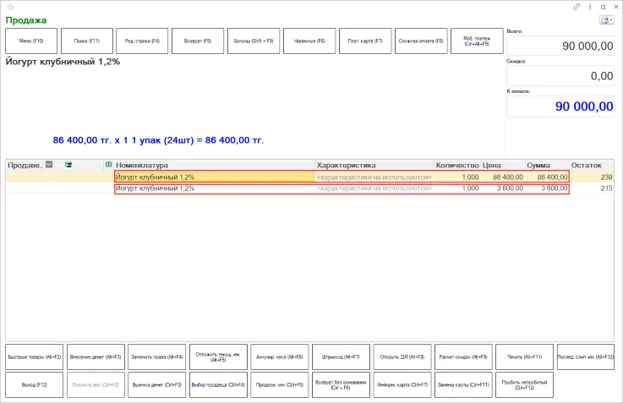Click Выбор продавца (Ctrl+F4) button
The height and width of the screenshot is (403, 623).
pyautogui.click(x=218, y=385)
